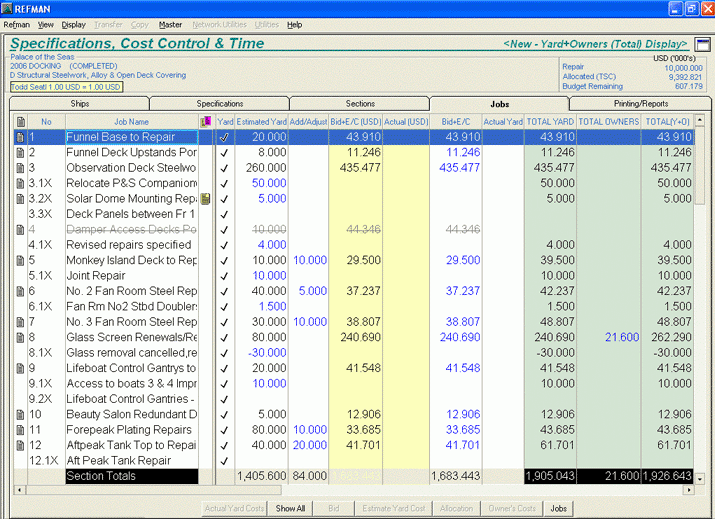Toggle Yard checkmark for Funnel Deck Upstands
715x519 pixels.
[x=224, y=152]
